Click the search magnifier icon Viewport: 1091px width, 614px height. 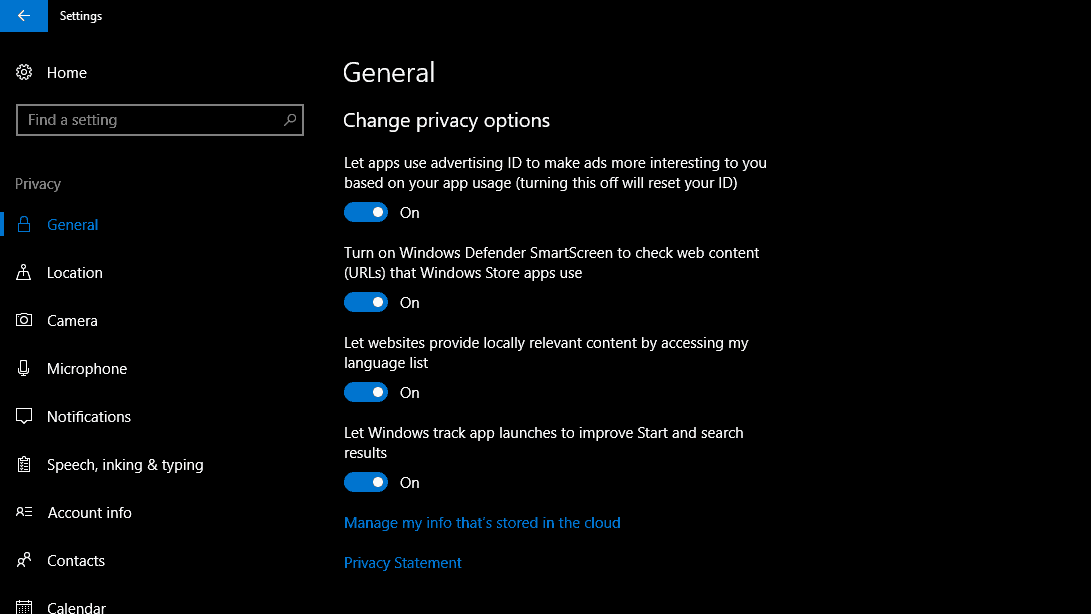290,120
